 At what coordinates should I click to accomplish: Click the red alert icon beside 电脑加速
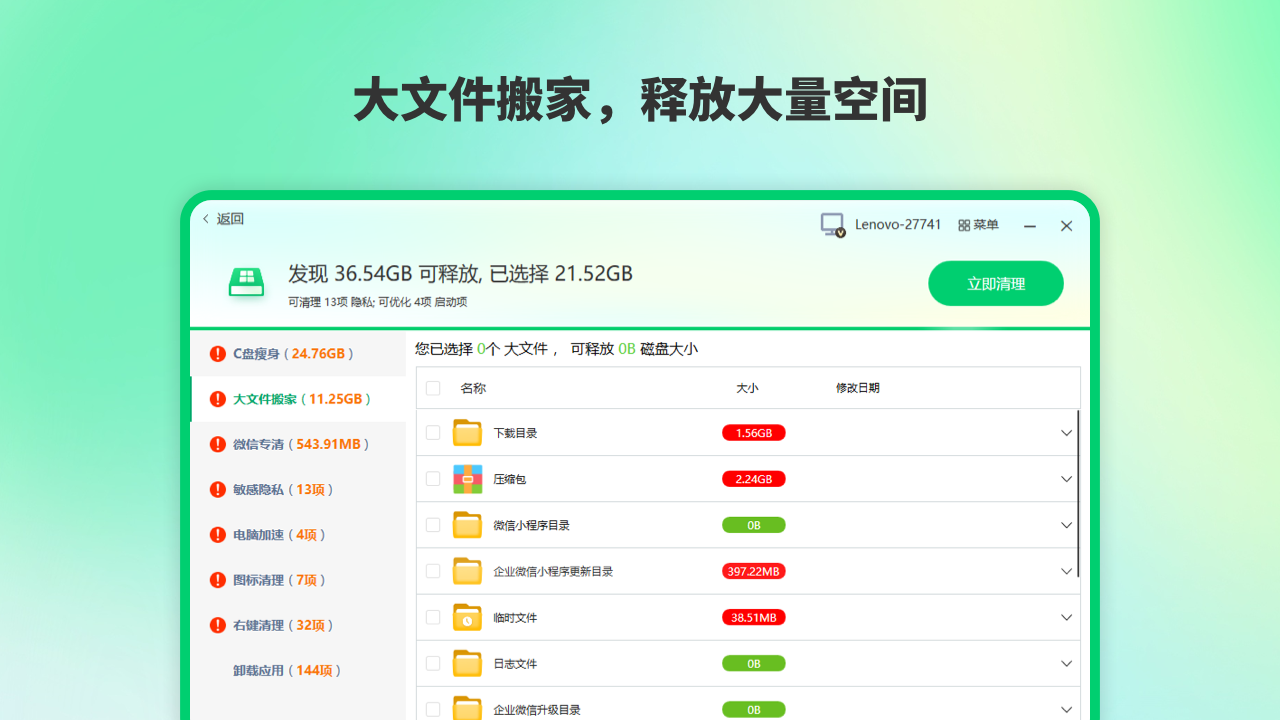(217, 535)
